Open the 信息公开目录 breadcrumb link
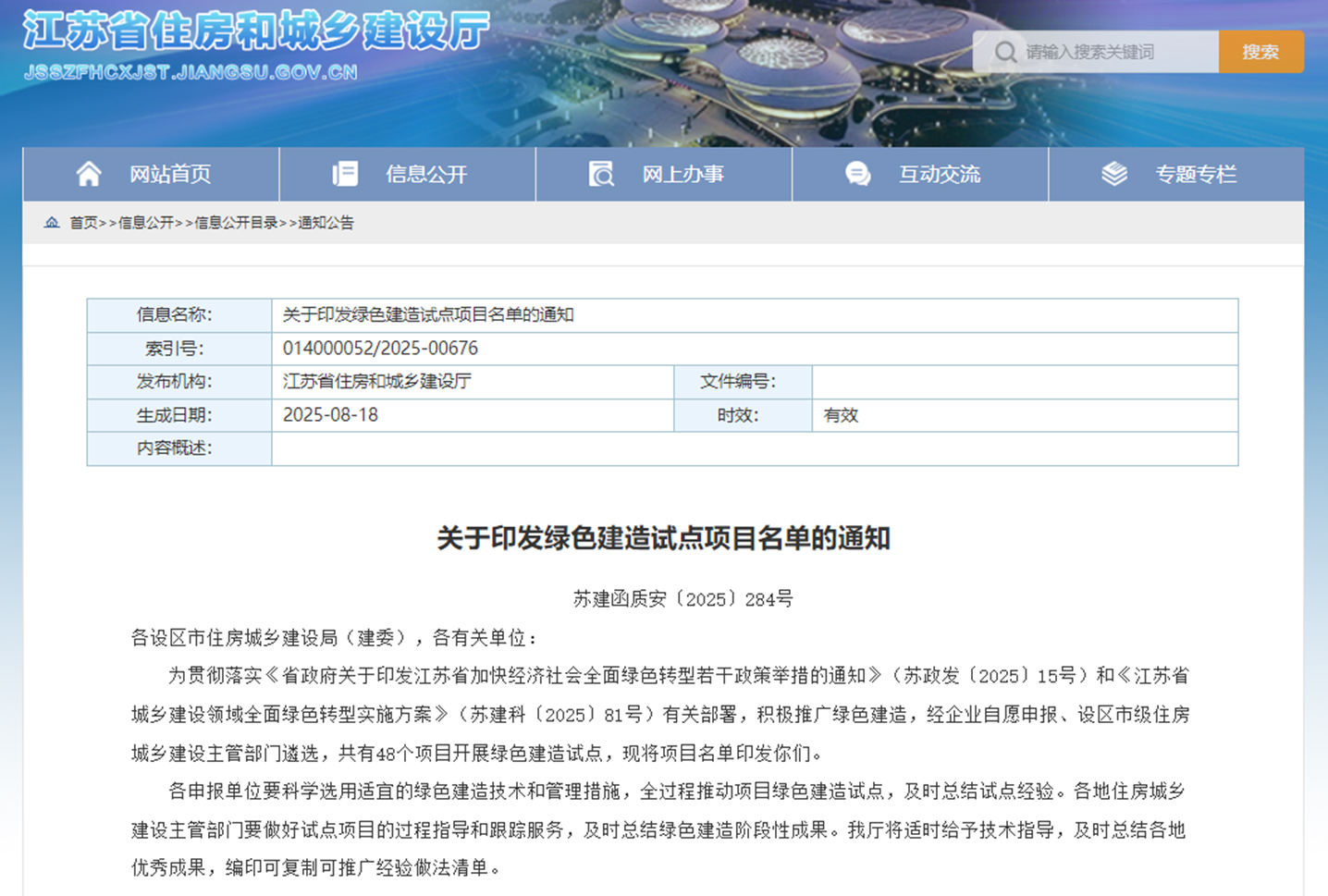The width and height of the screenshot is (1328, 896). [x=236, y=223]
